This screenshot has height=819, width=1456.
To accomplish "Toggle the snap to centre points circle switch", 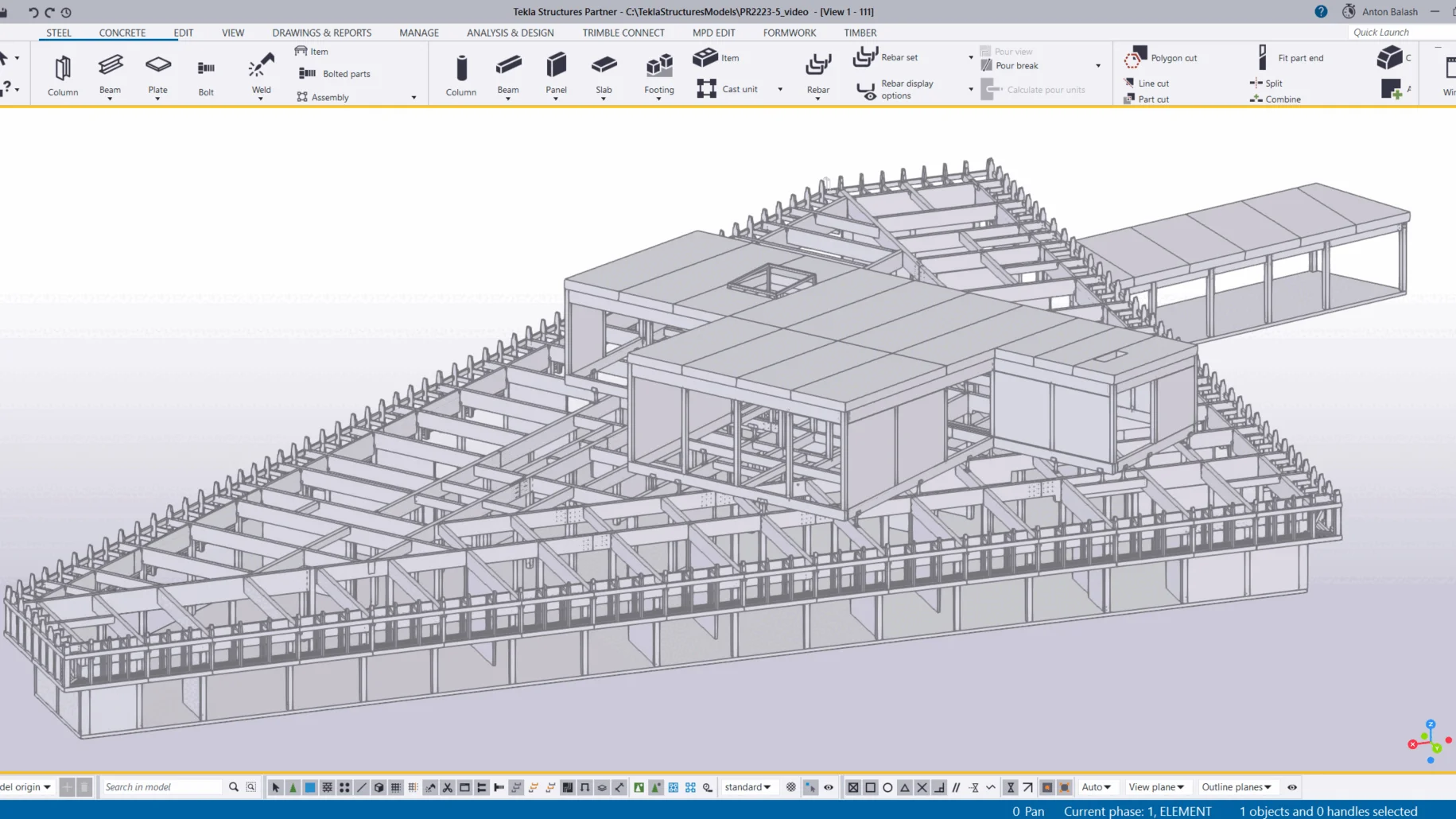I will pos(887,787).
